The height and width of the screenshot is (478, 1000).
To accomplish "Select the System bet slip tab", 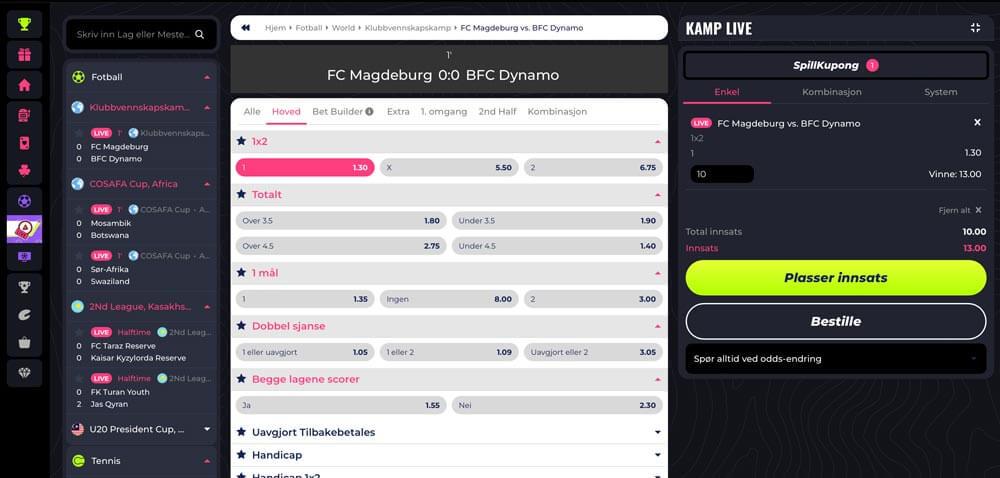I will tap(941, 92).
